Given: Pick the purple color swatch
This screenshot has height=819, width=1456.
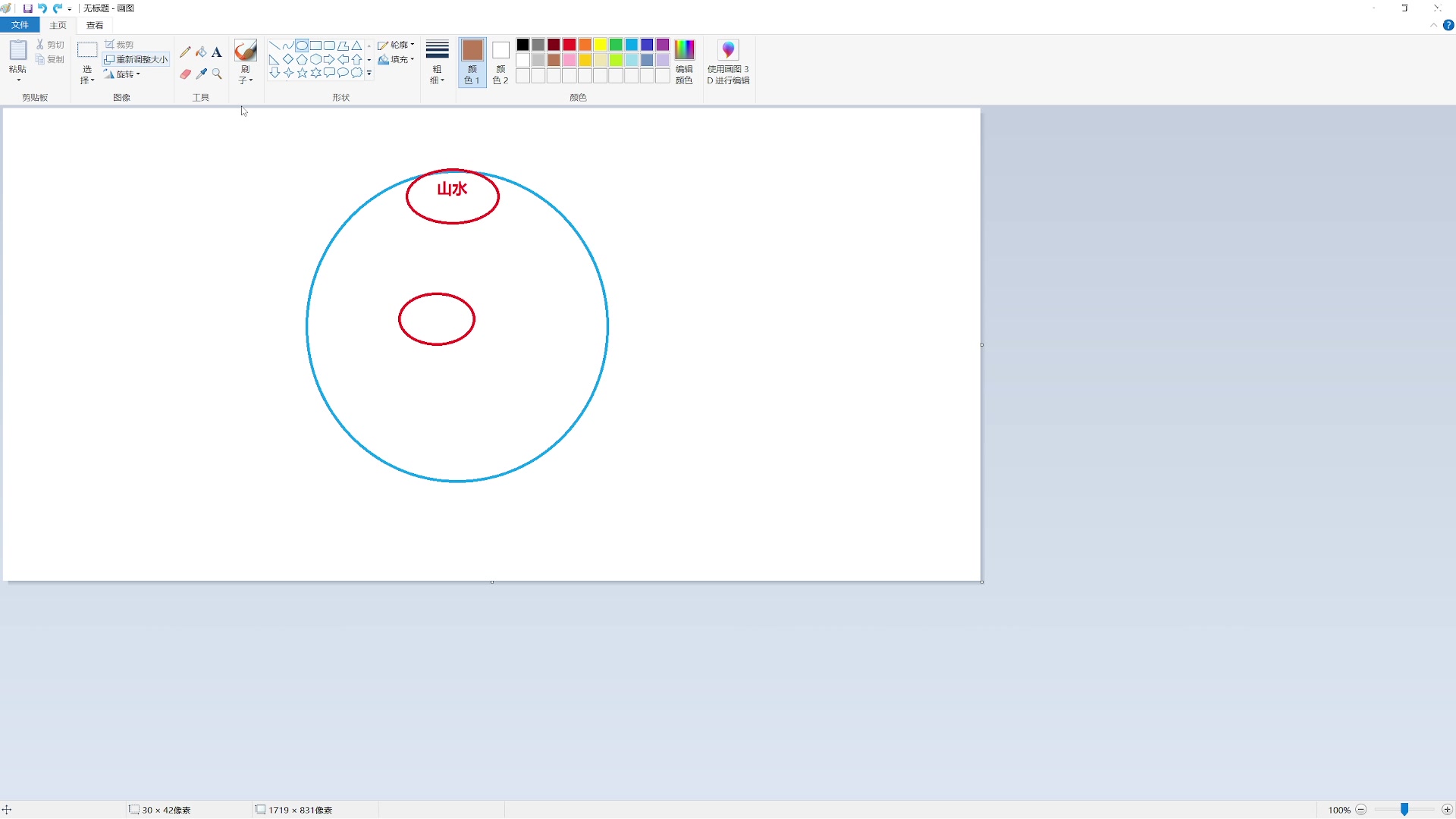Looking at the screenshot, I should (x=663, y=45).
